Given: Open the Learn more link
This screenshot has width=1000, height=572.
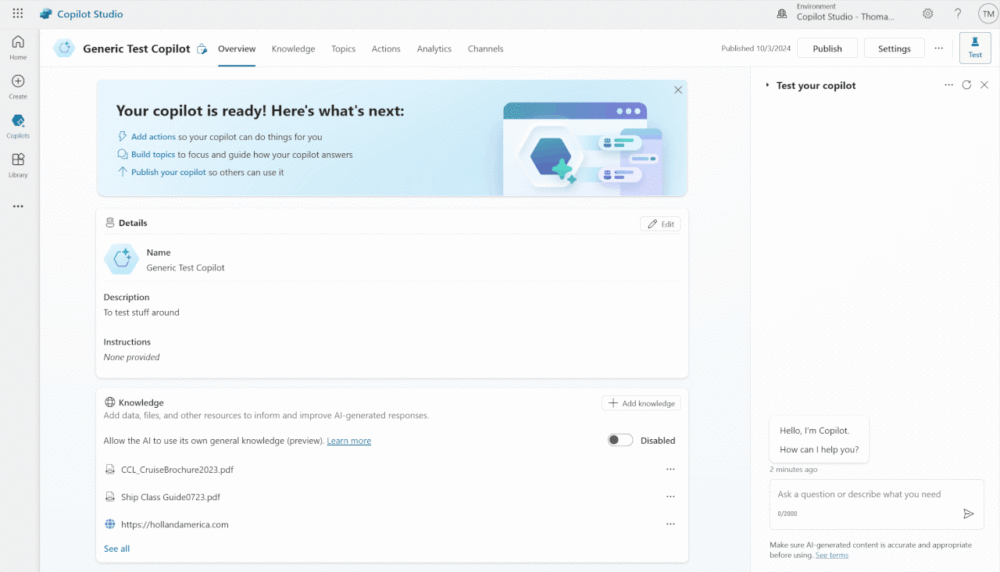Looking at the screenshot, I should (349, 441).
